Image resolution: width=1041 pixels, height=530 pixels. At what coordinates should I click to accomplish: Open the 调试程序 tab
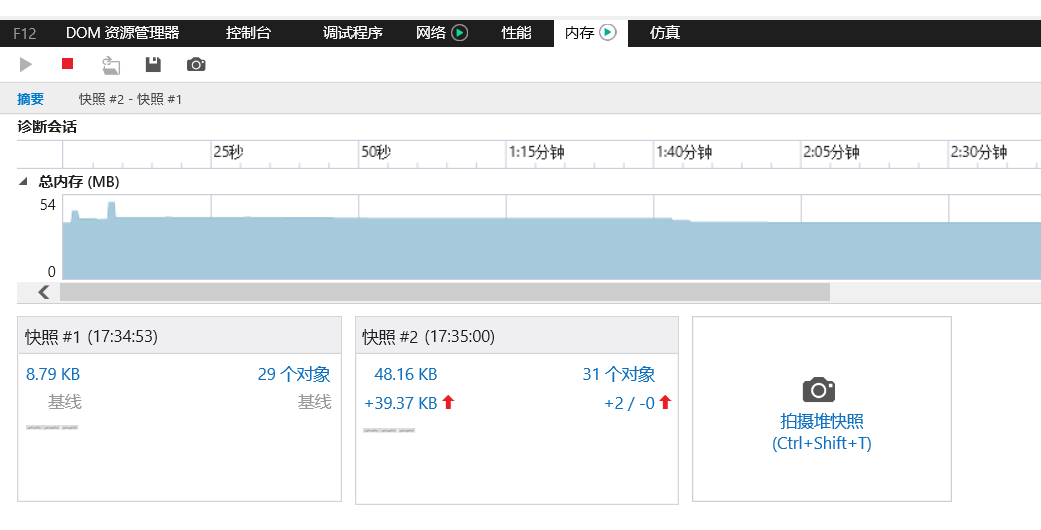353,33
